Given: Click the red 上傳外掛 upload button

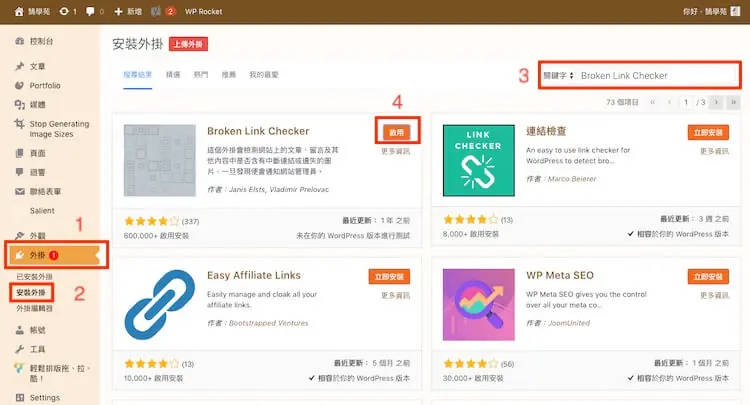Looking at the screenshot, I should click(188, 44).
